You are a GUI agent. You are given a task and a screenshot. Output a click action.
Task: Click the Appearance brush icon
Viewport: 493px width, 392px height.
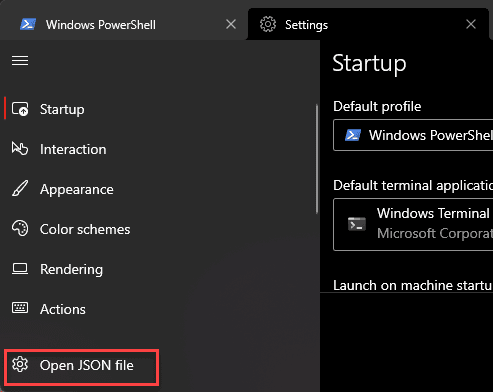point(20,189)
